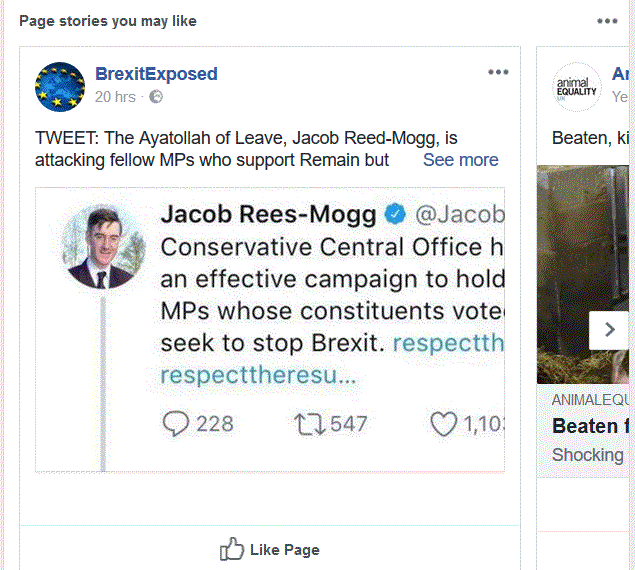Click the blue verified badge
The image size is (635, 570).
point(395,214)
